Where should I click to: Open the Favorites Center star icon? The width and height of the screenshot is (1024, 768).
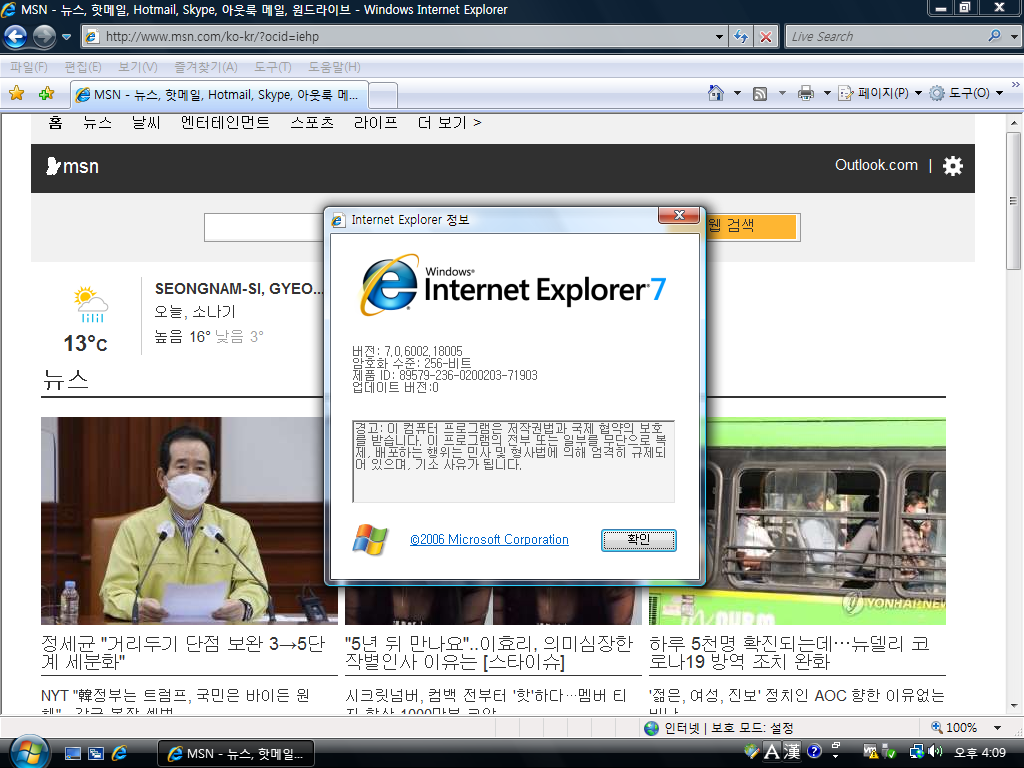point(17,93)
